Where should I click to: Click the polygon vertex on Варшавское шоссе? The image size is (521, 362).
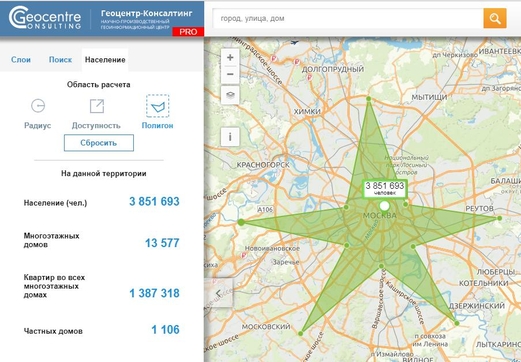click(381, 266)
